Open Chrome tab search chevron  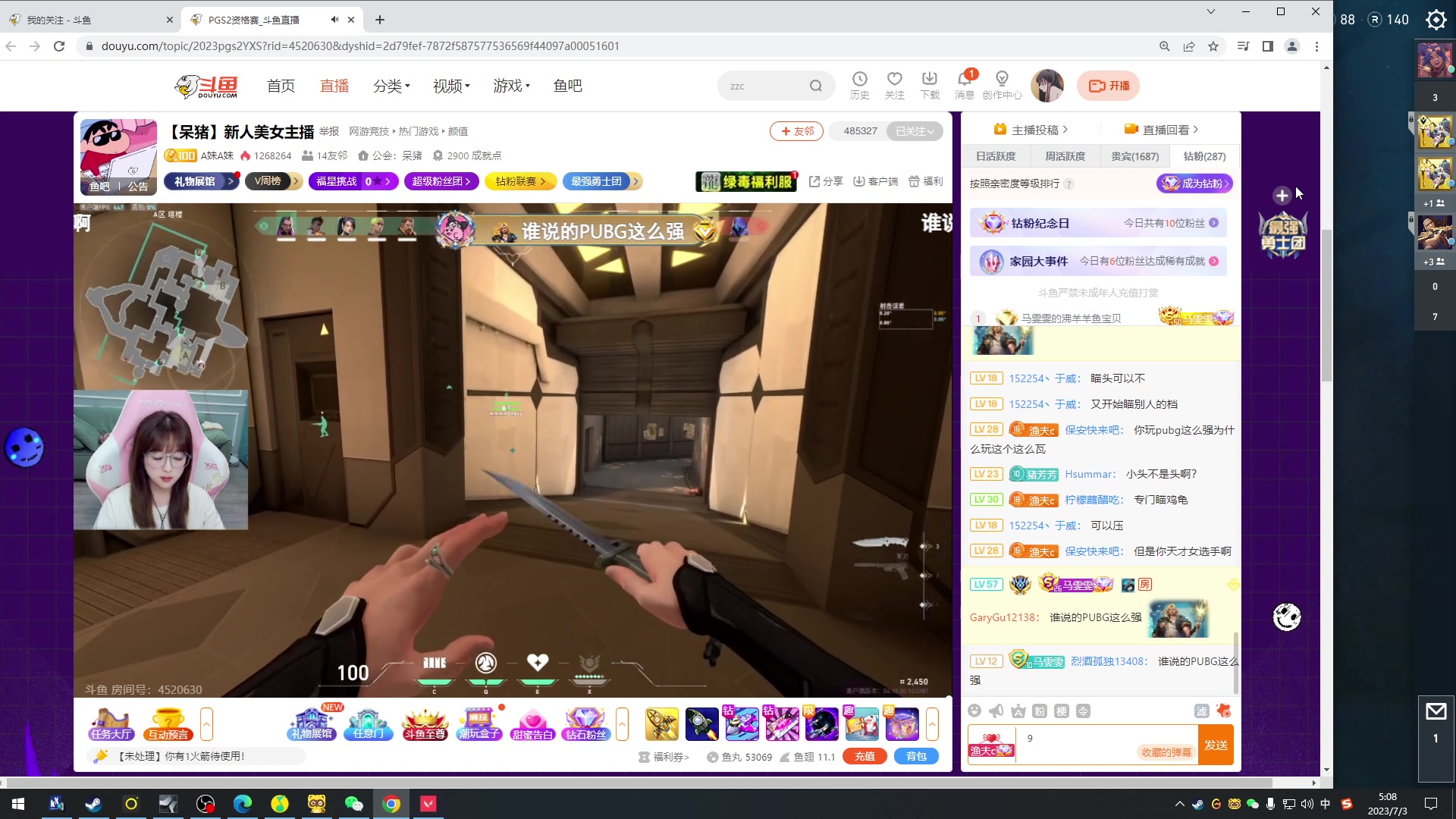pos(1210,11)
